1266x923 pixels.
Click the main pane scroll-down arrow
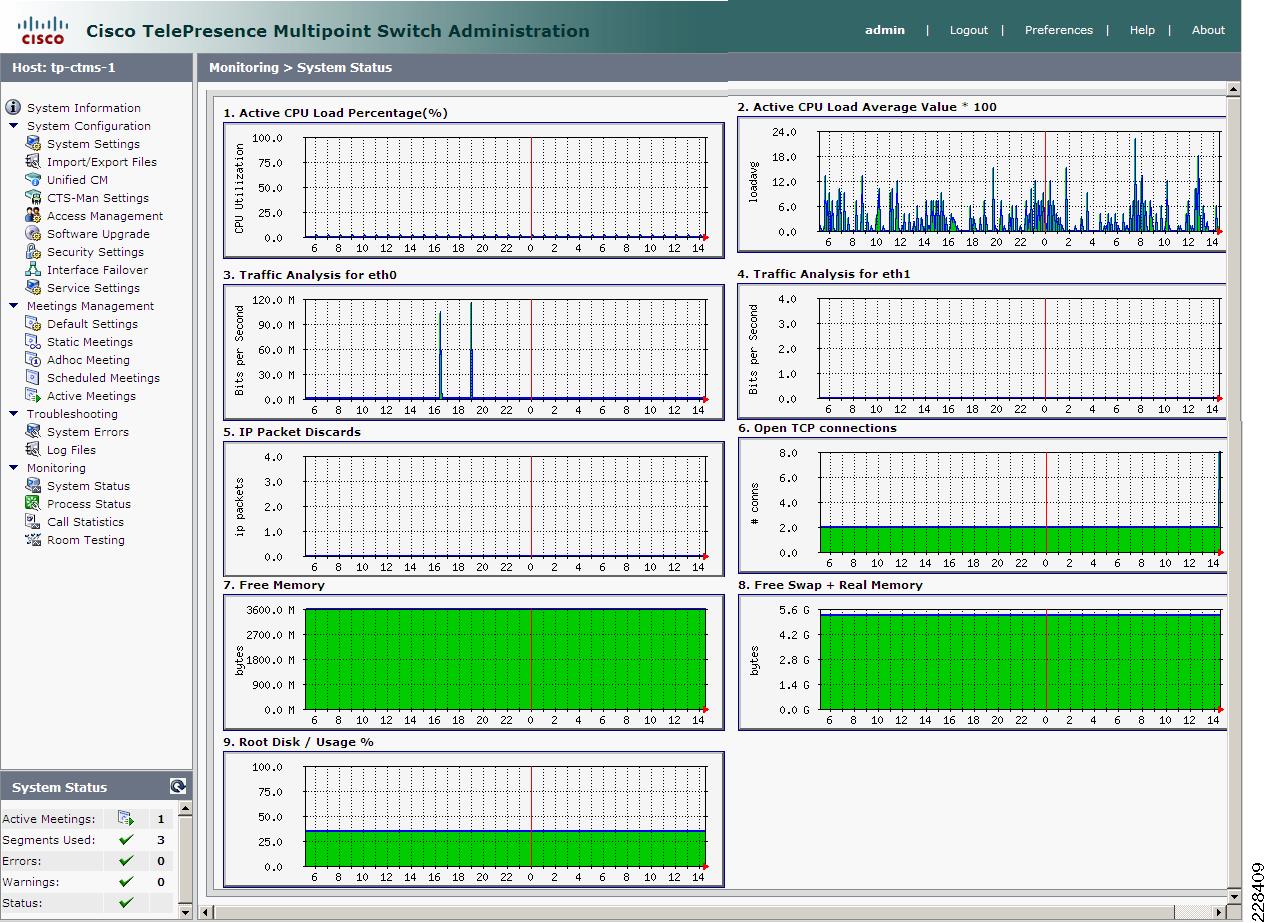[1233, 897]
